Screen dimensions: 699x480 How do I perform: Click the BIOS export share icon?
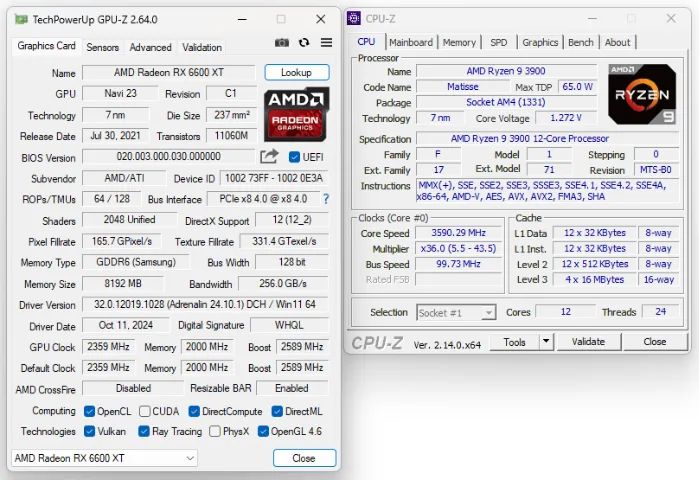269,156
